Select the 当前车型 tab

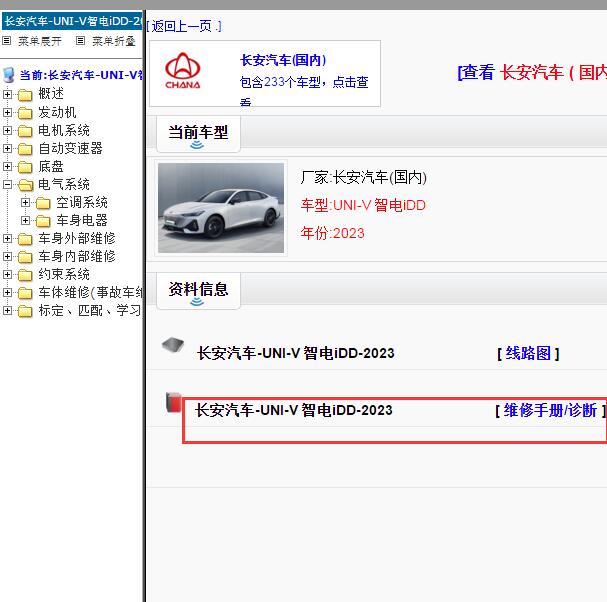click(198, 134)
